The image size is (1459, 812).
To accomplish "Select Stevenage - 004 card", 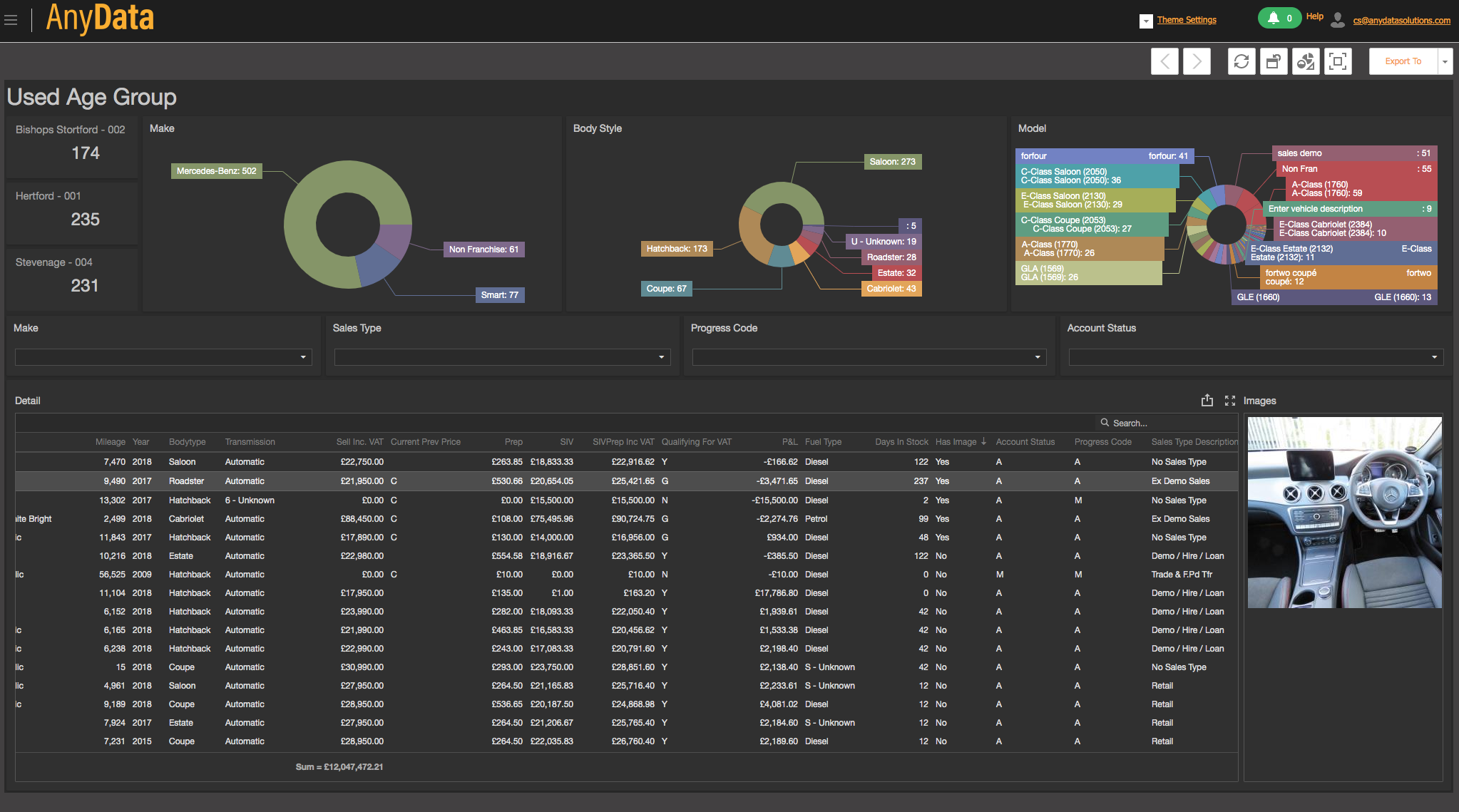I will coord(71,279).
